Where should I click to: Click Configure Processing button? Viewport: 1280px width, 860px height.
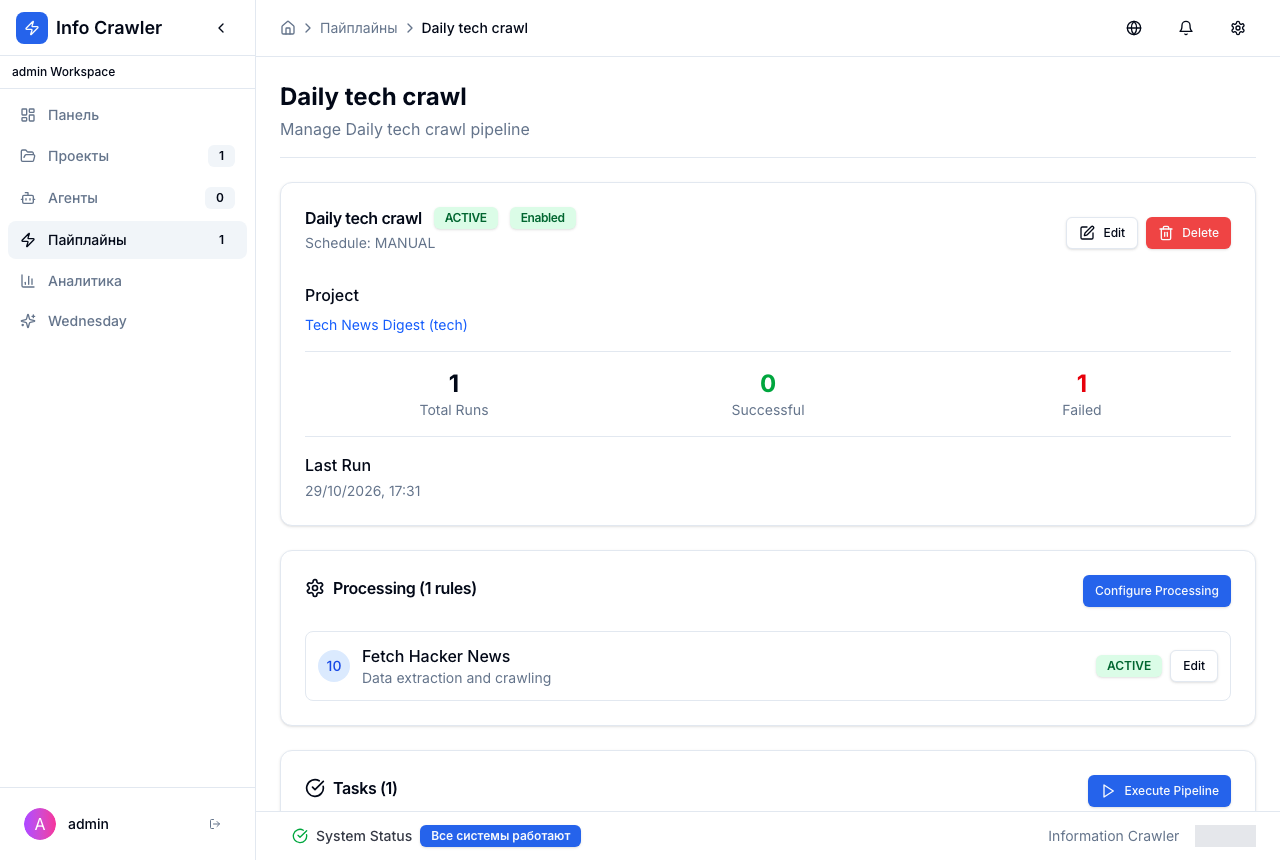1157,591
